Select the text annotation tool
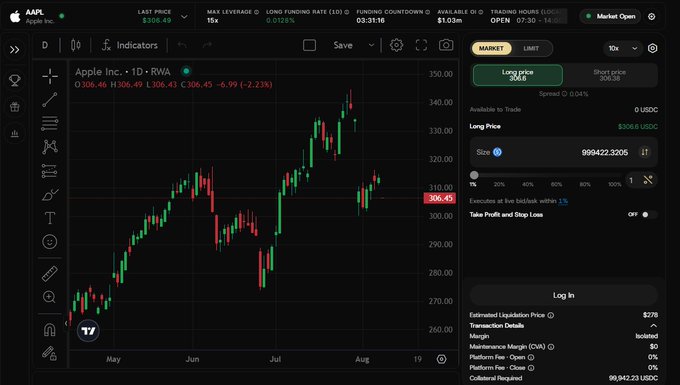This screenshot has width=680, height=385. (x=50, y=218)
